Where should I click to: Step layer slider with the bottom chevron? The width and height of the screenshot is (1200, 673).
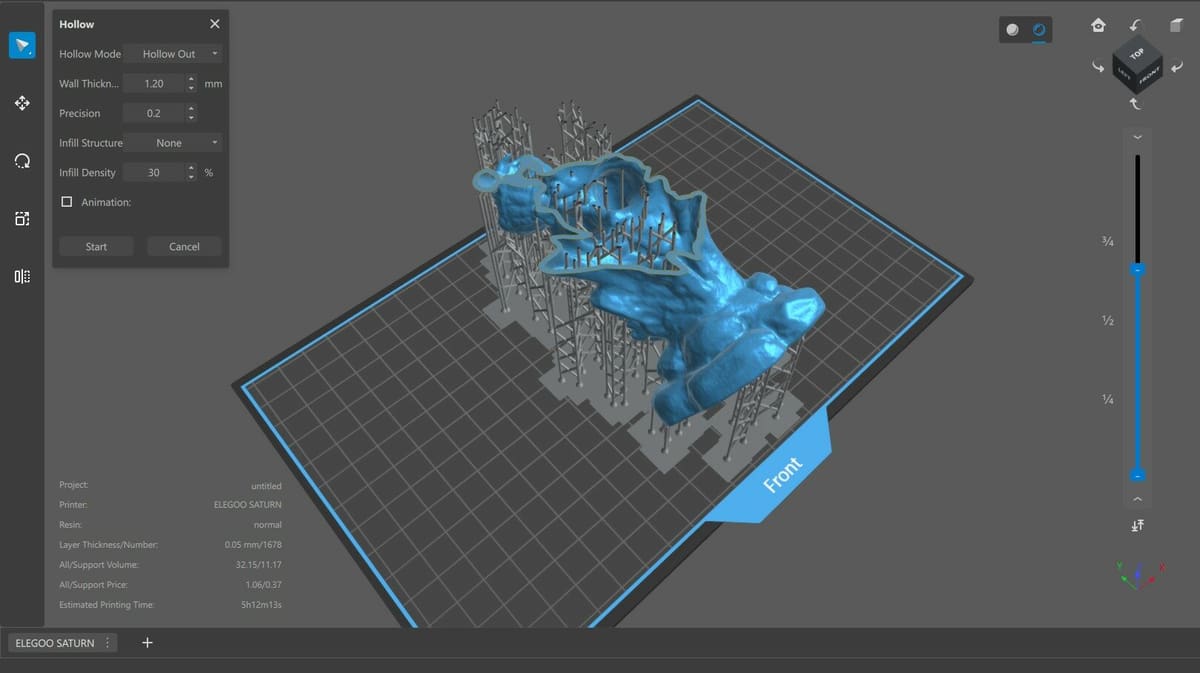coord(1137,498)
